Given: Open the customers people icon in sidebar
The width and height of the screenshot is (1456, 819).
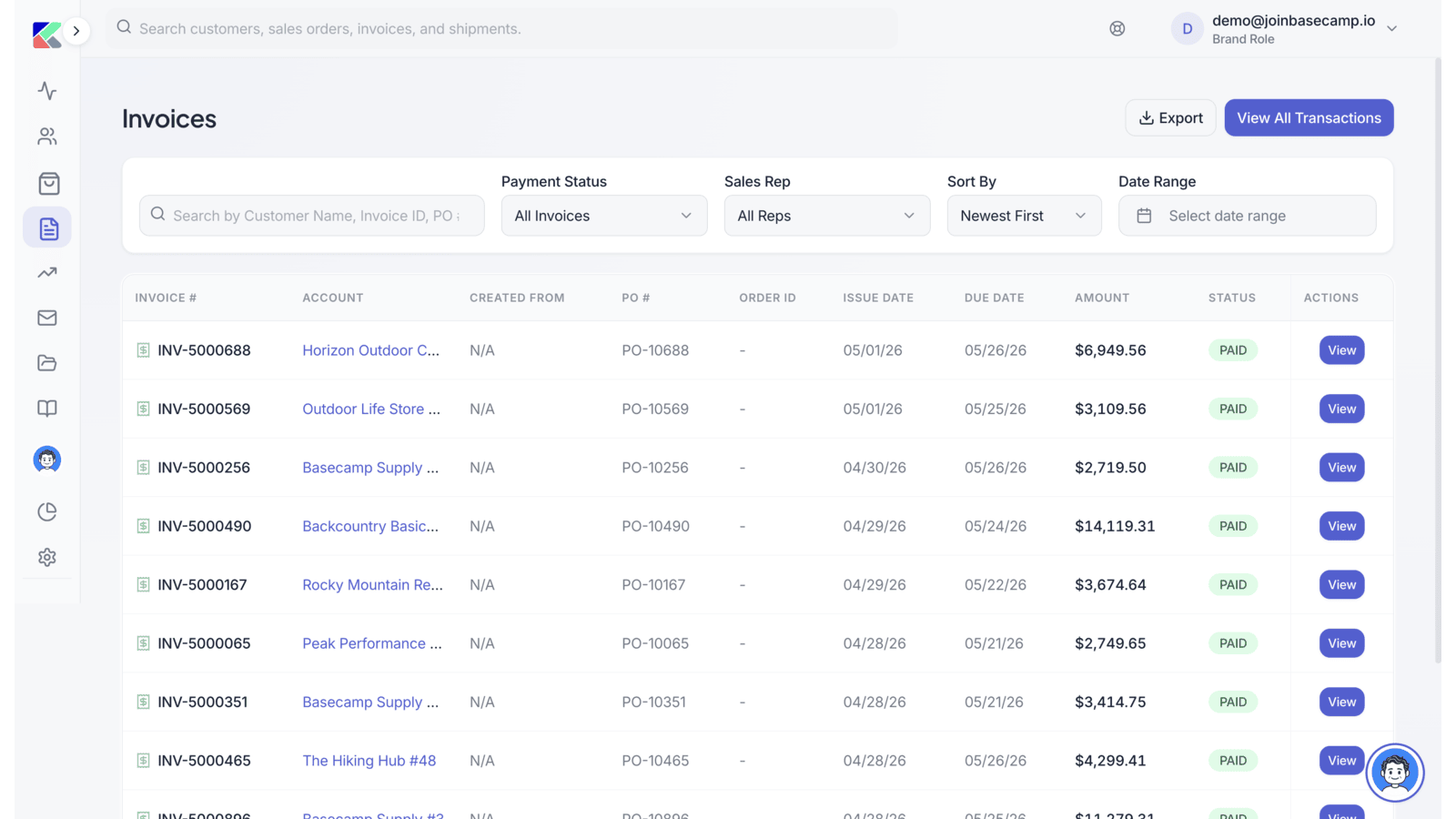Looking at the screenshot, I should (47, 136).
